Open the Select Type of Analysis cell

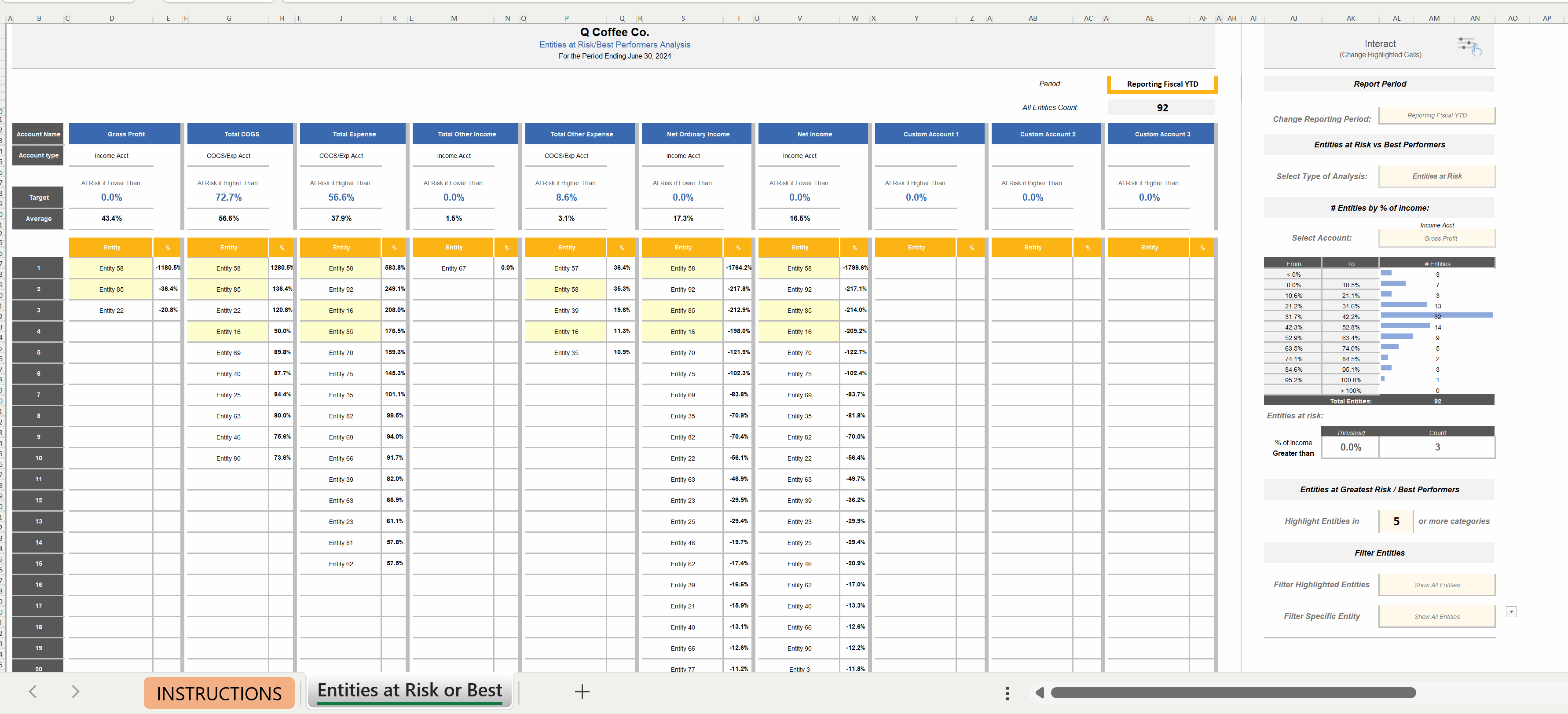(x=1436, y=176)
